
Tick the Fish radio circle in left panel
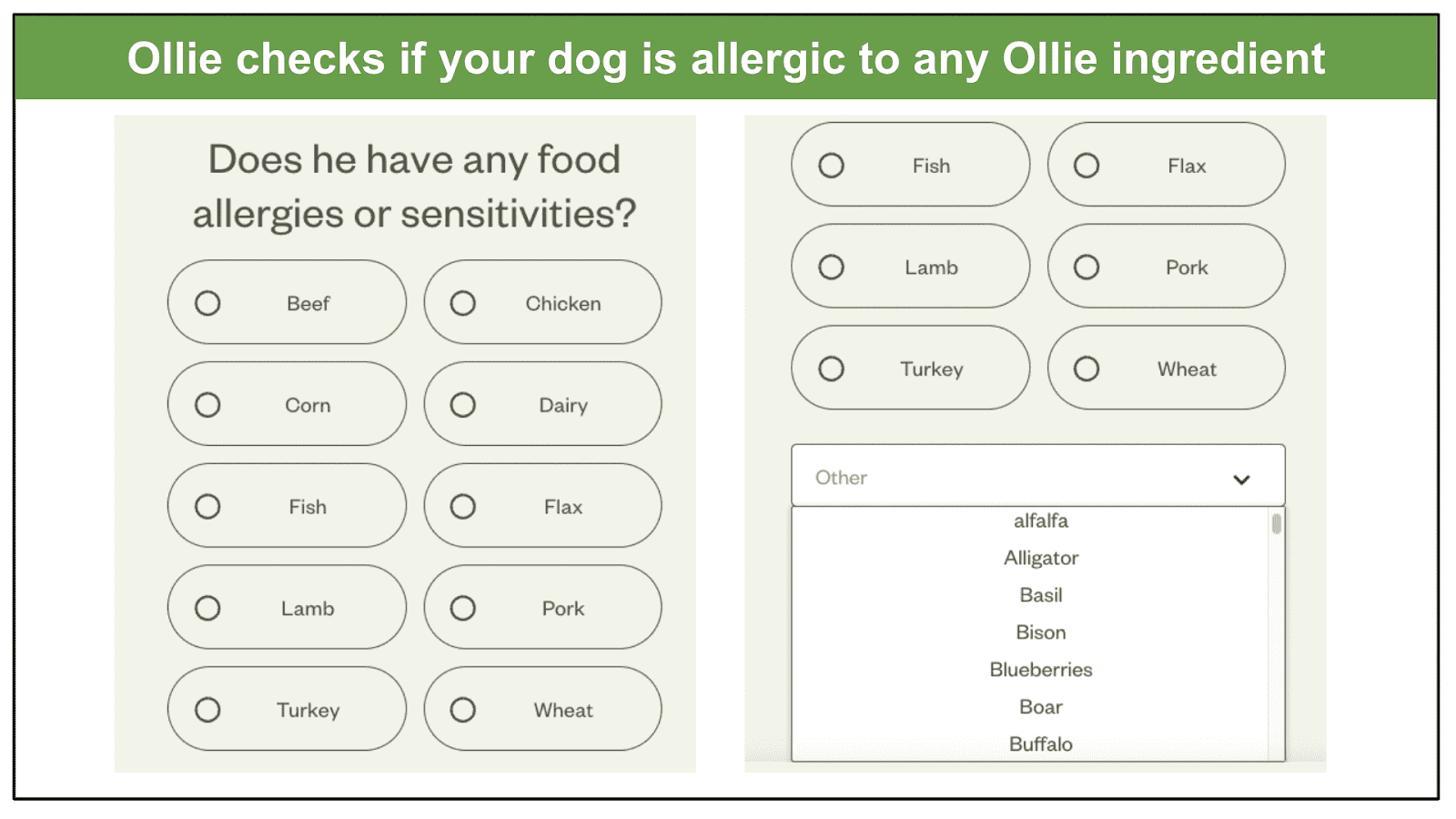point(207,506)
